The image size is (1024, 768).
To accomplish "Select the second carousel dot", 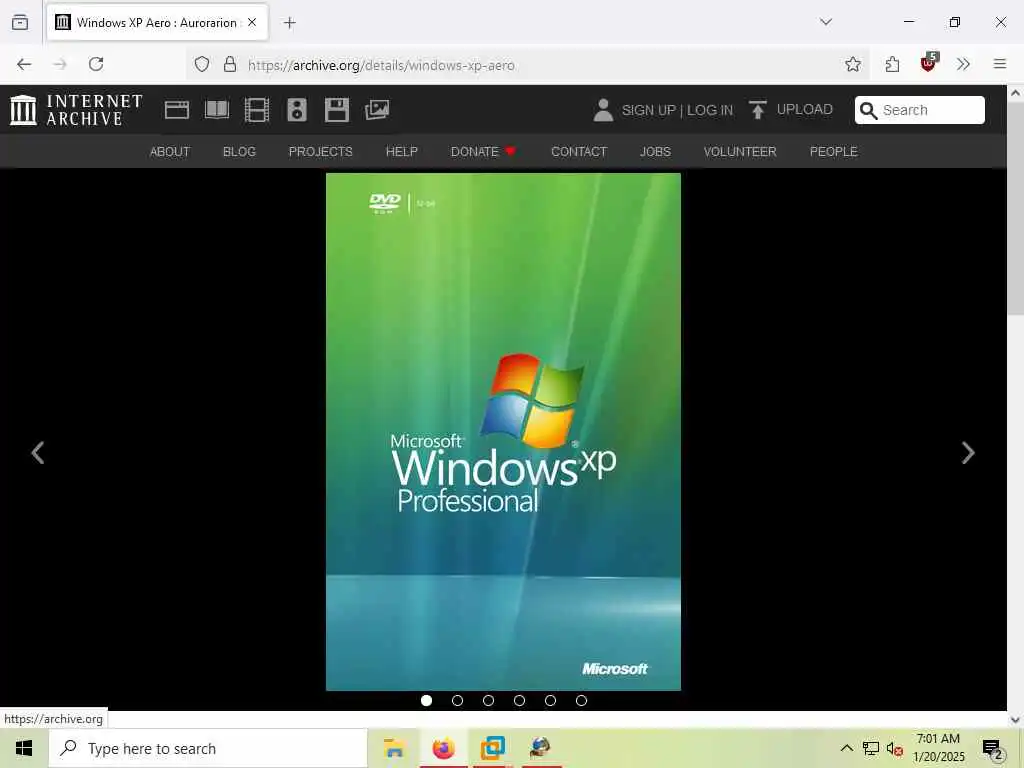I will (457, 701).
